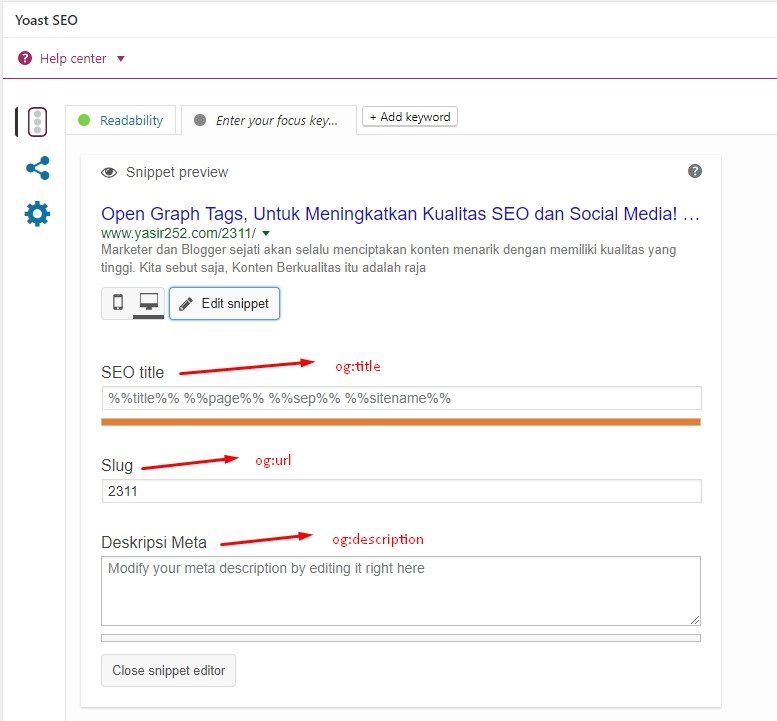Click the Open Graph Tags snippet title link

pyautogui.click(x=400, y=214)
